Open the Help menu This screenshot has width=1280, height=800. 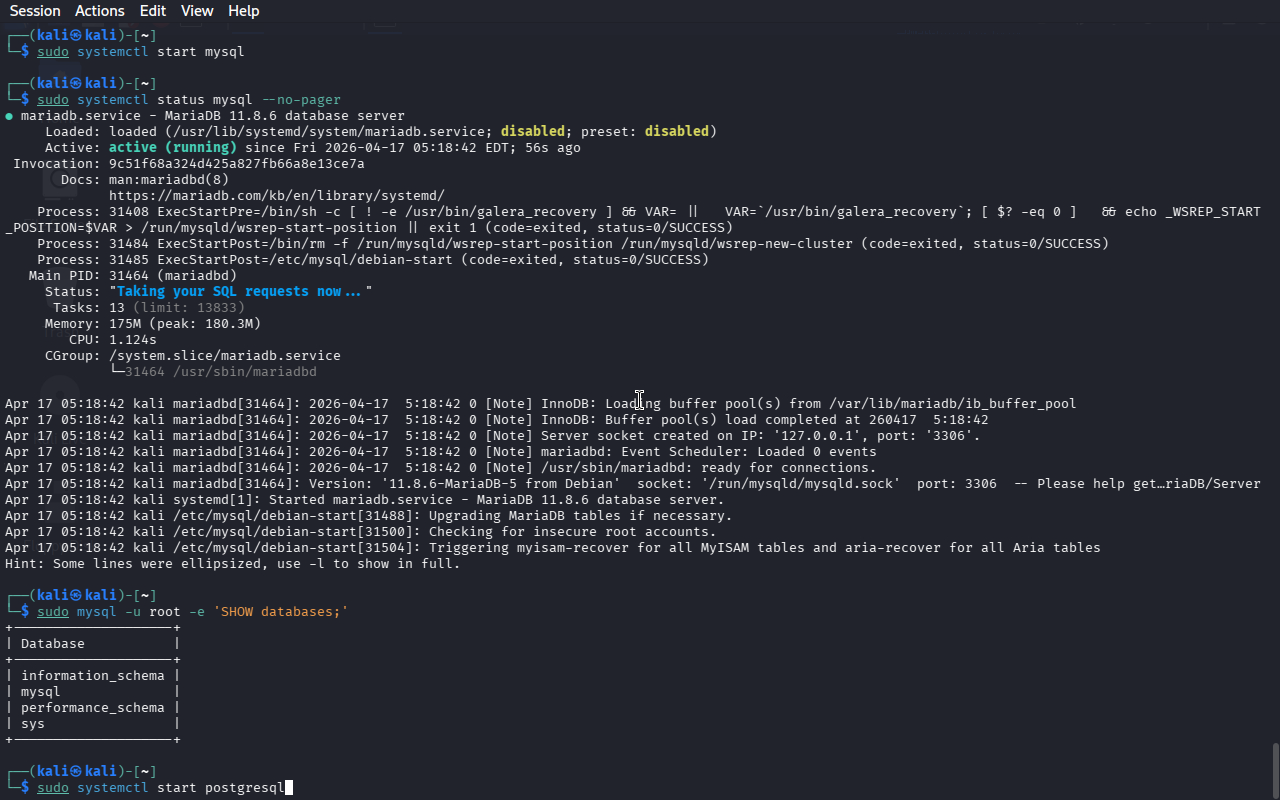(243, 11)
